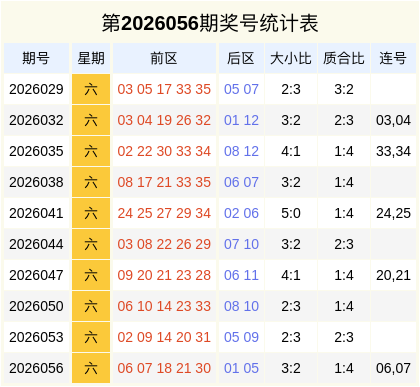
Task: Click 六 weekday cell in row 2026029
Action: pos(91,89)
